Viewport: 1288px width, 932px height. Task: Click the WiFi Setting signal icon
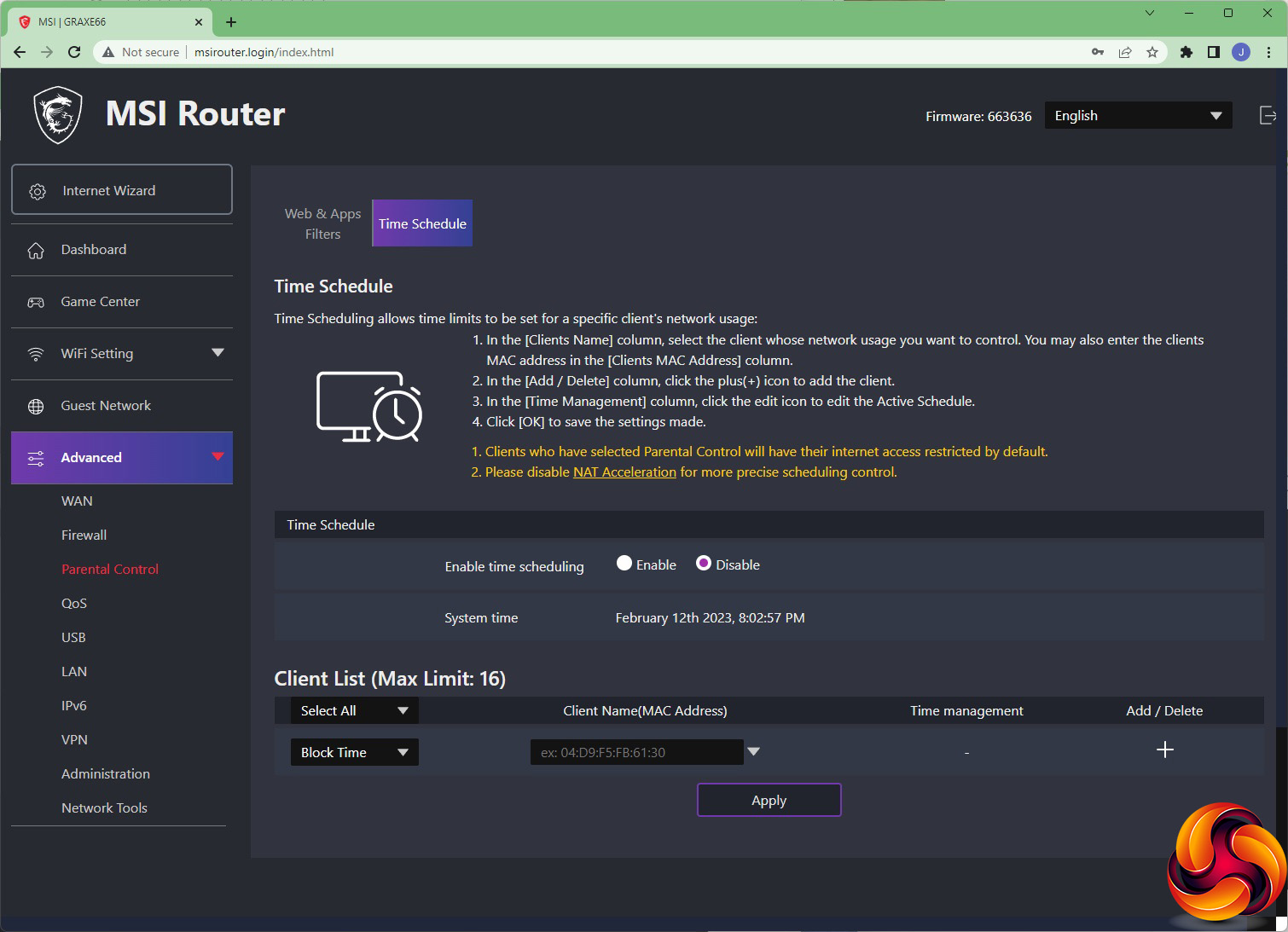pyautogui.click(x=36, y=354)
